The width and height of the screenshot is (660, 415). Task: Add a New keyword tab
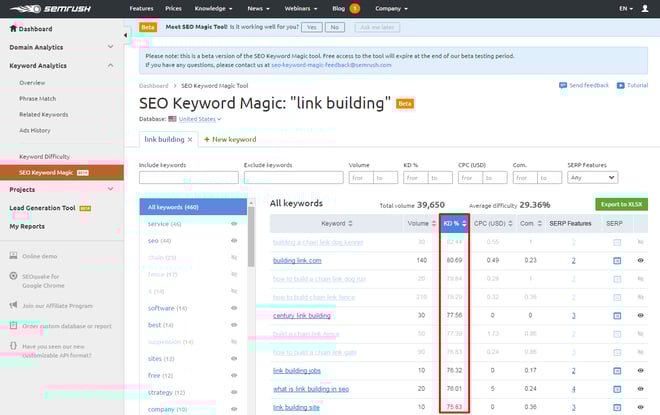coord(230,139)
